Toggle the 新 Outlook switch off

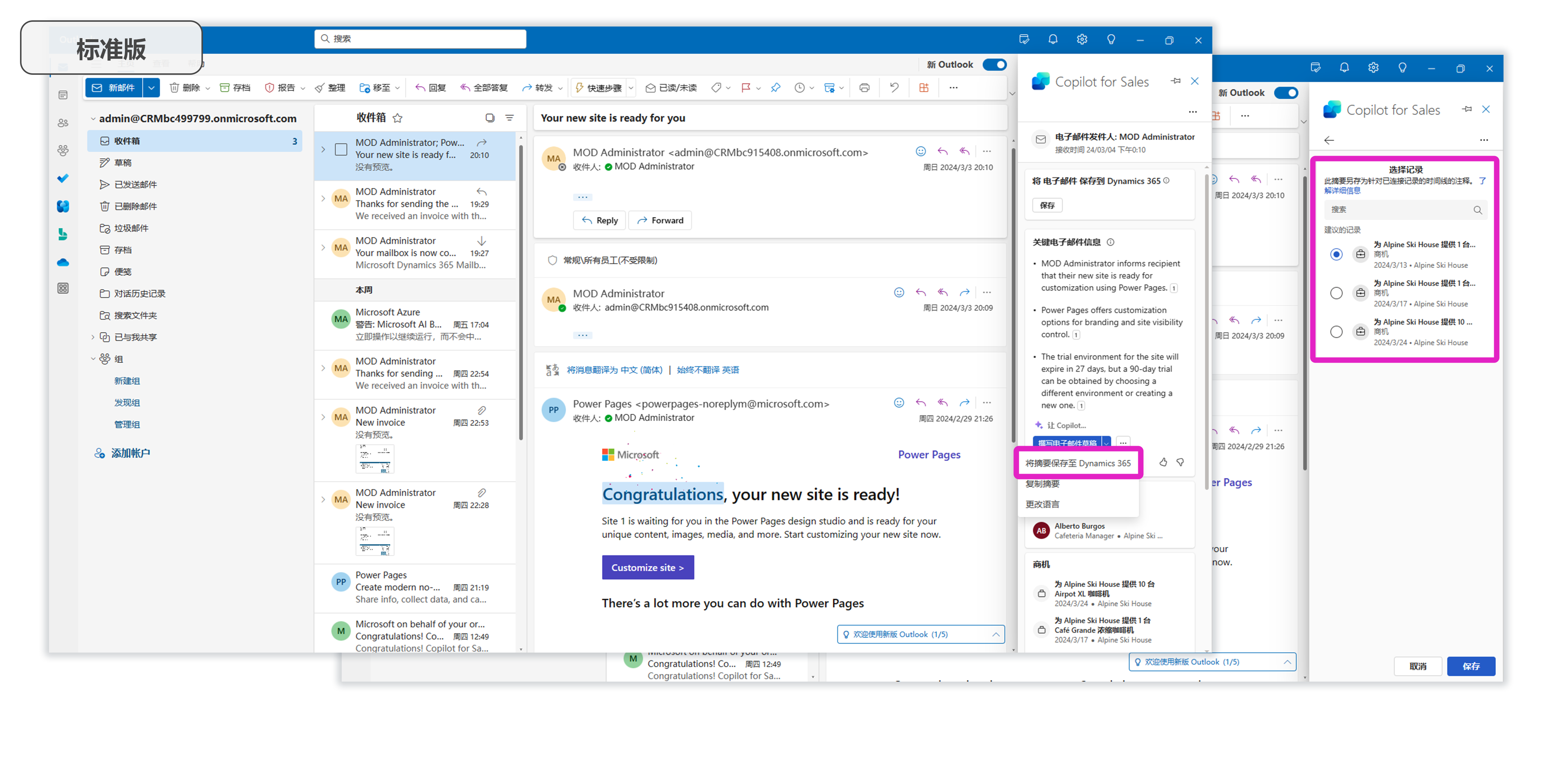coord(994,65)
